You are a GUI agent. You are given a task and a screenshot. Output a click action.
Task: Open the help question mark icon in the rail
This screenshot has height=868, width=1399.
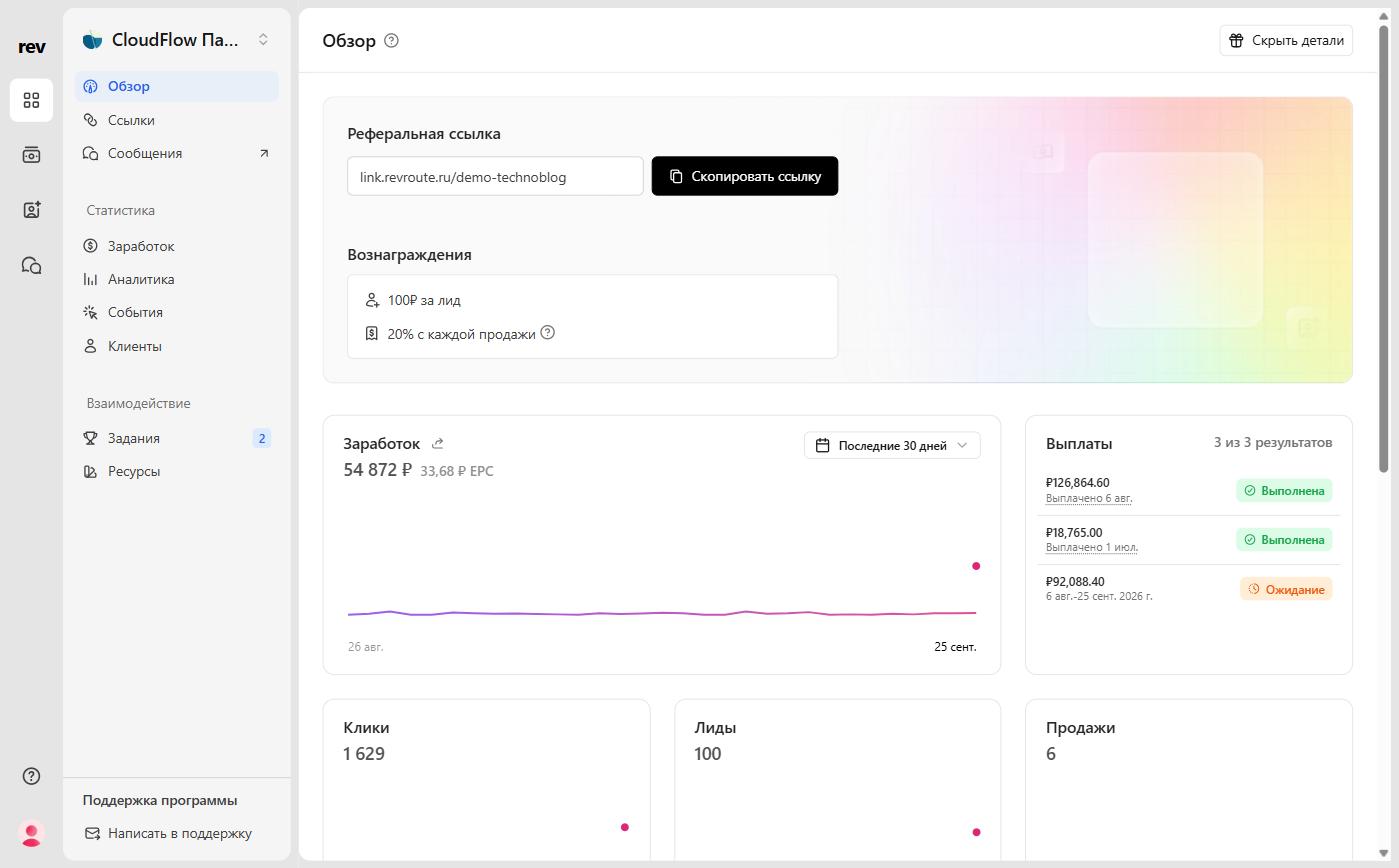(x=31, y=776)
